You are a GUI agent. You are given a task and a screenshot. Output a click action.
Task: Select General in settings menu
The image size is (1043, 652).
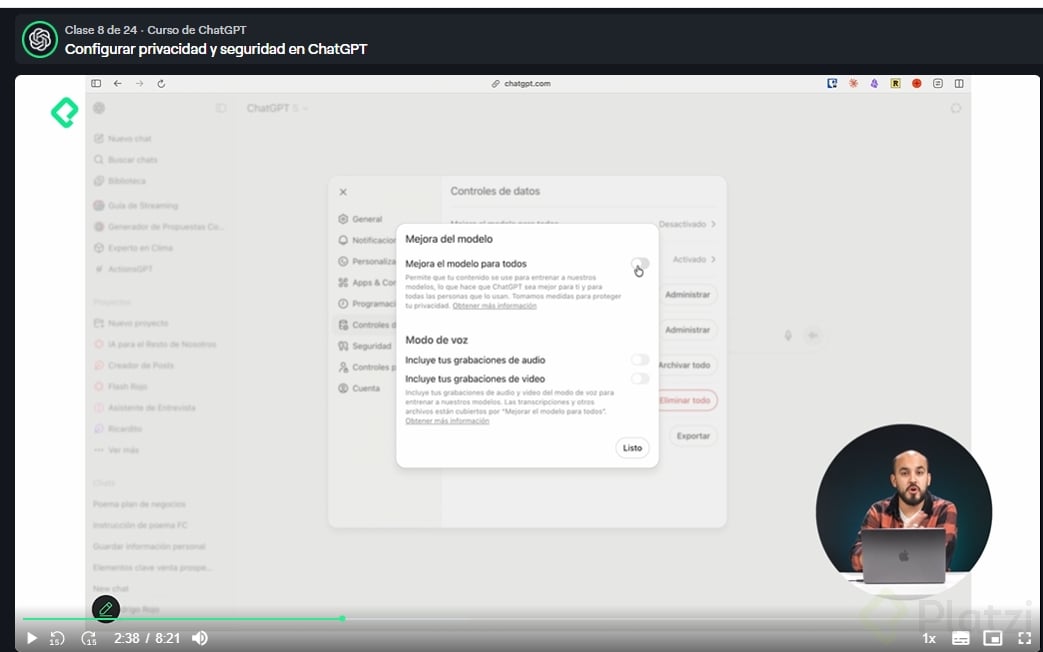(361, 219)
